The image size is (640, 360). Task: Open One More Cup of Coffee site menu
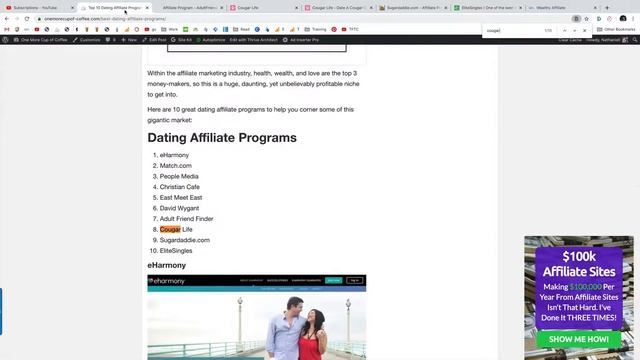point(40,40)
